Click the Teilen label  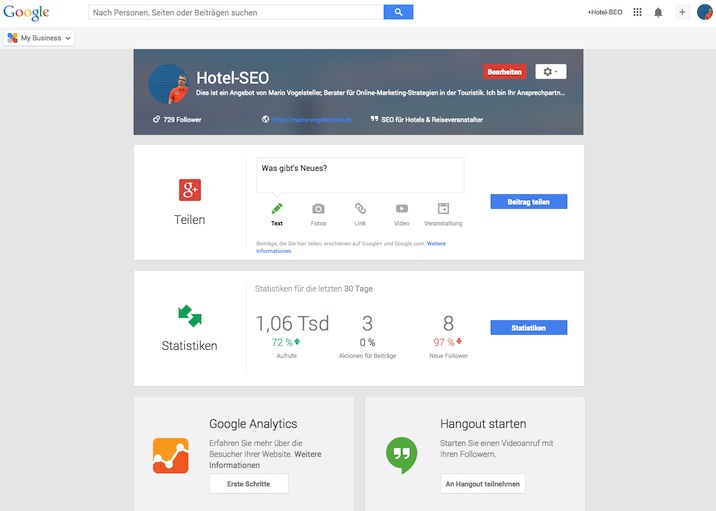(x=190, y=220)
